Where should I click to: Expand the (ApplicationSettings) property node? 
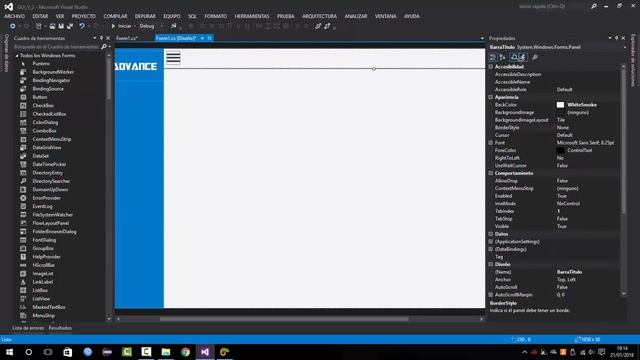491,242
